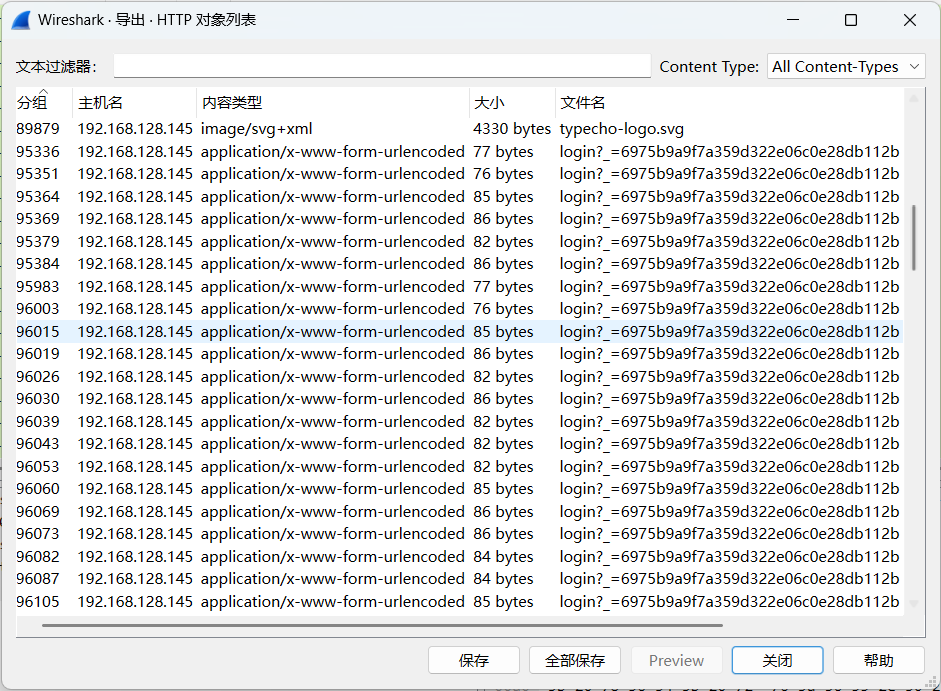Screen dimensions: 941x691
Task: Click the 4330 bytes size cell
Action: coord(511,129)
